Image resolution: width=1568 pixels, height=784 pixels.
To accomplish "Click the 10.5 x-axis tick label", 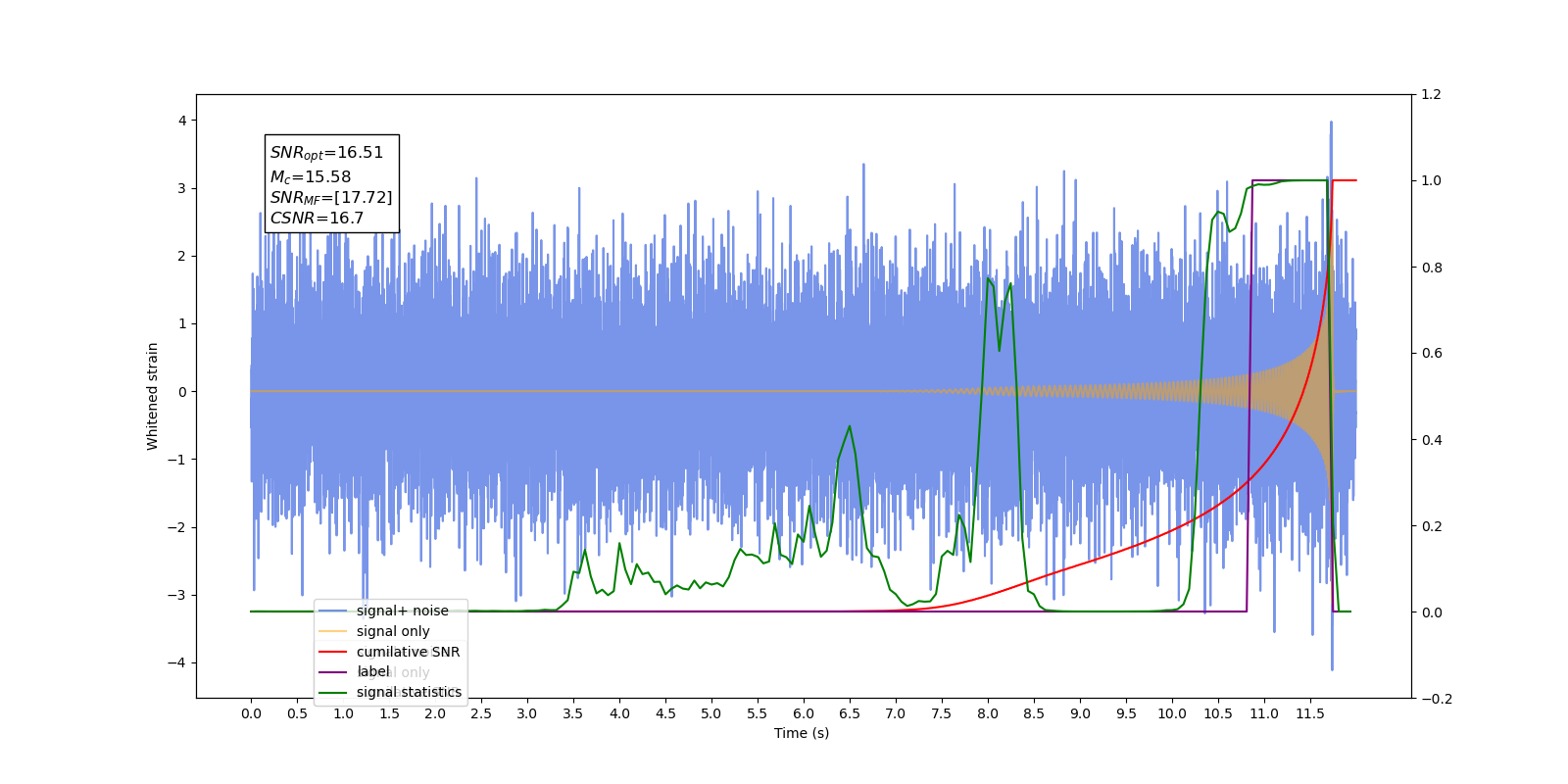I will 1217,713.
